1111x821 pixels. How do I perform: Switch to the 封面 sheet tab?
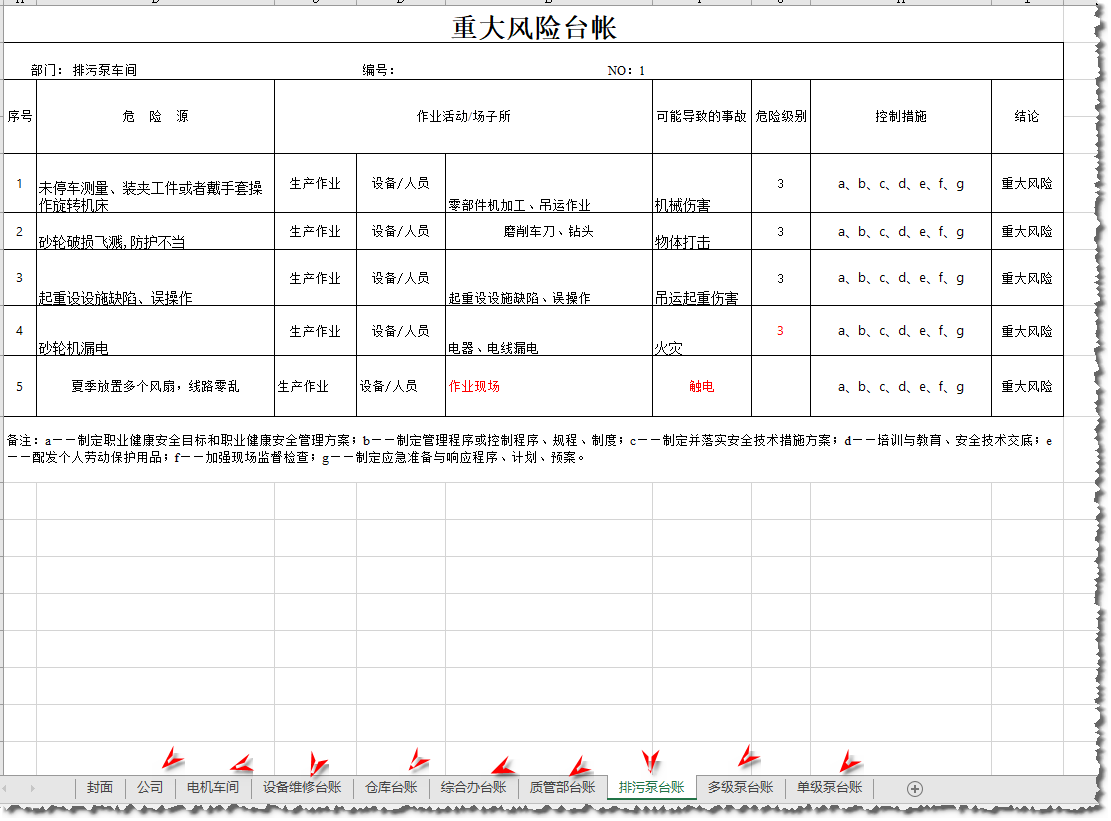(100, 787)
